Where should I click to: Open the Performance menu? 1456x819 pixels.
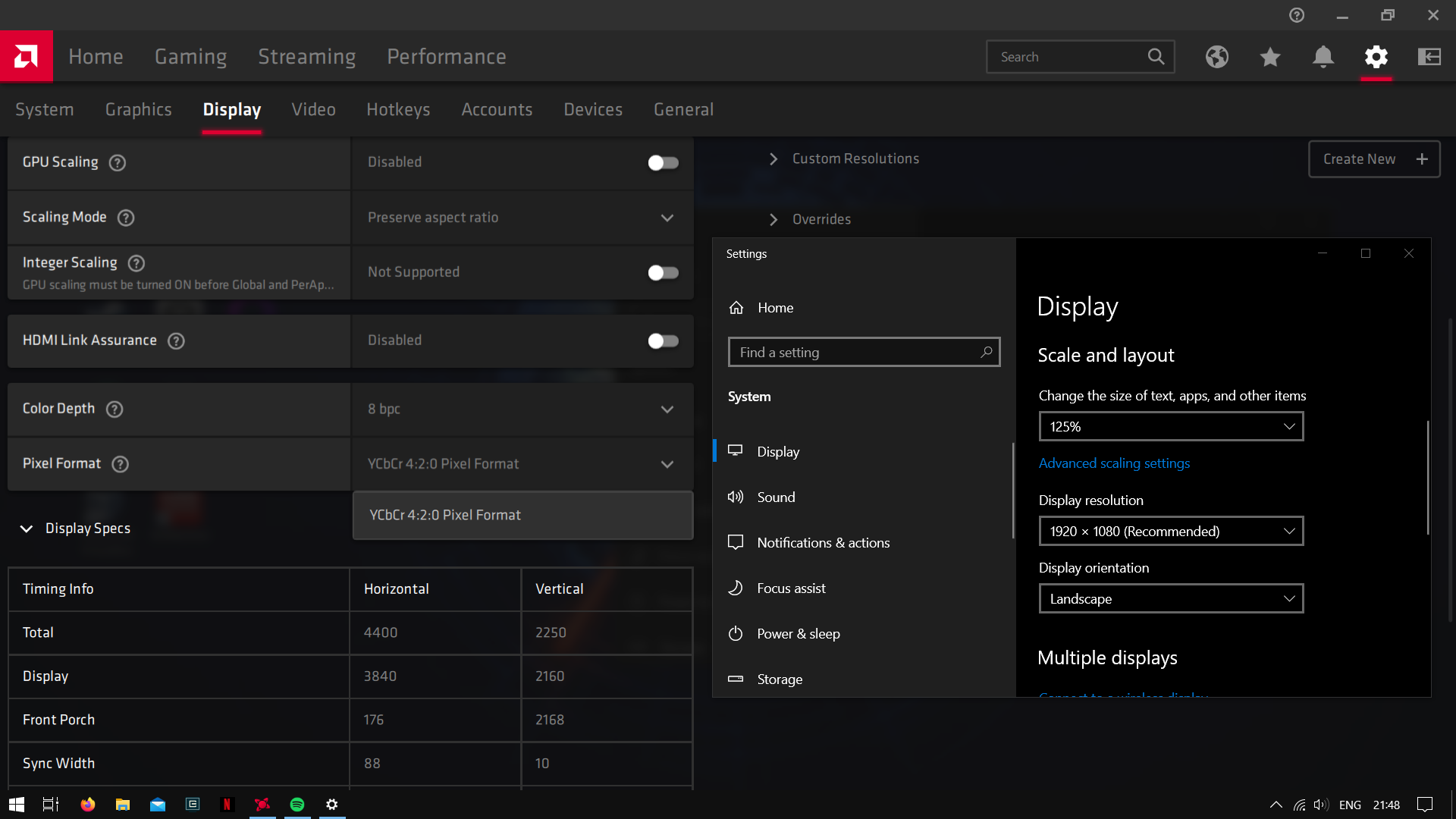447,57
